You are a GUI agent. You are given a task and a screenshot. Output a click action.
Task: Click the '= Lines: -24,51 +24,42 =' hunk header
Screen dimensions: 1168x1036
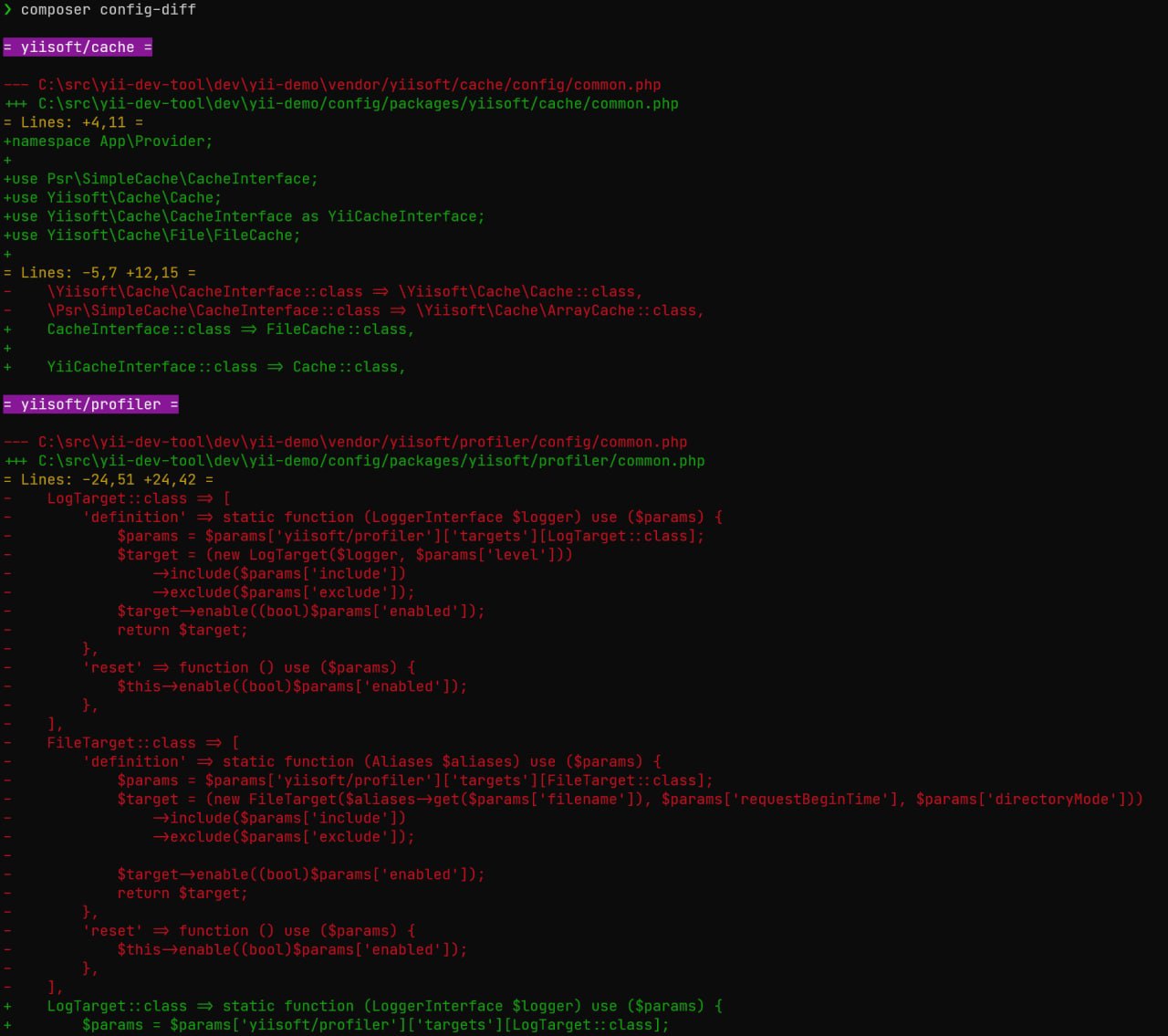(108, 479)
